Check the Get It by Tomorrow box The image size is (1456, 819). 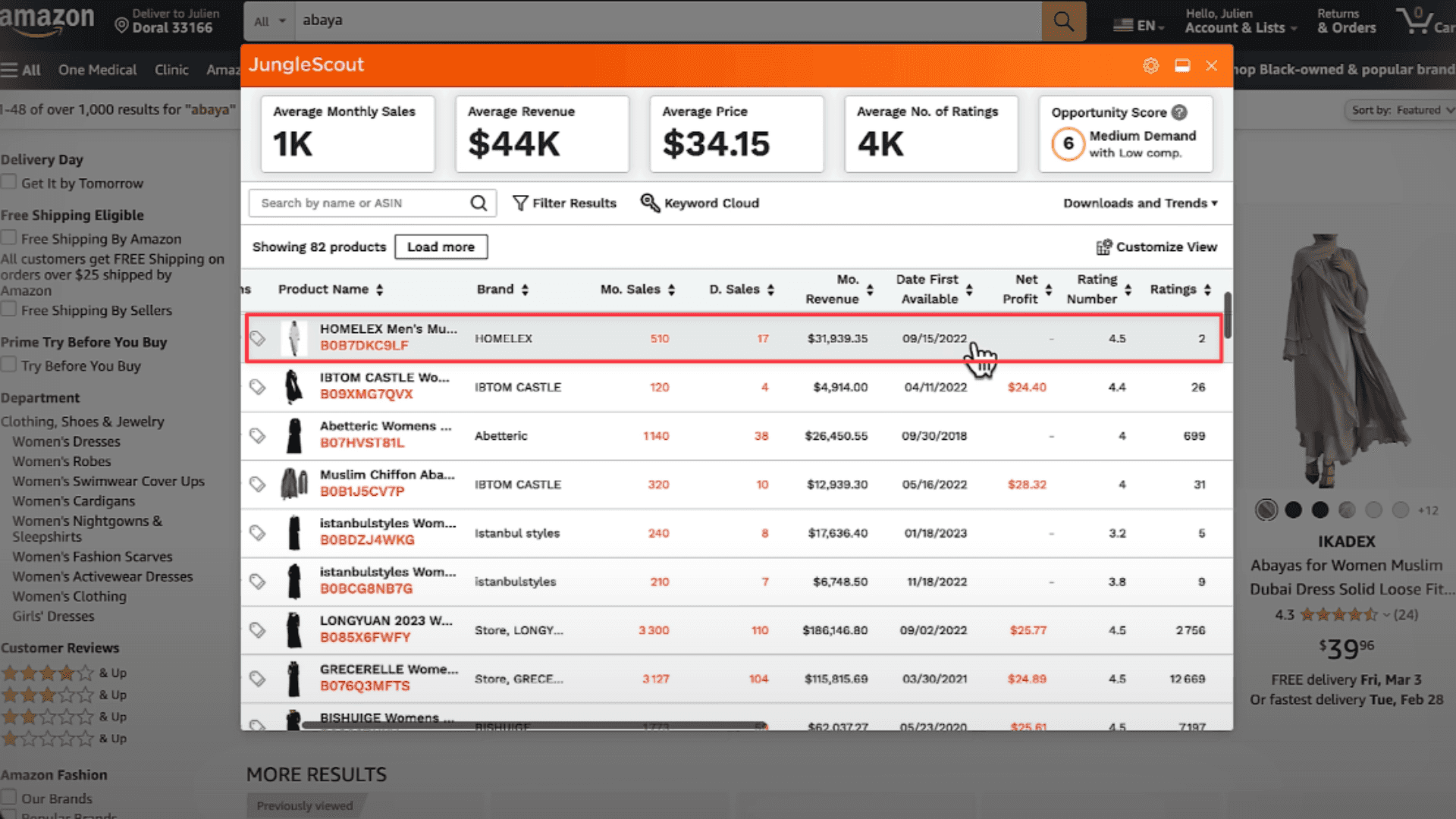pos(9,183)
